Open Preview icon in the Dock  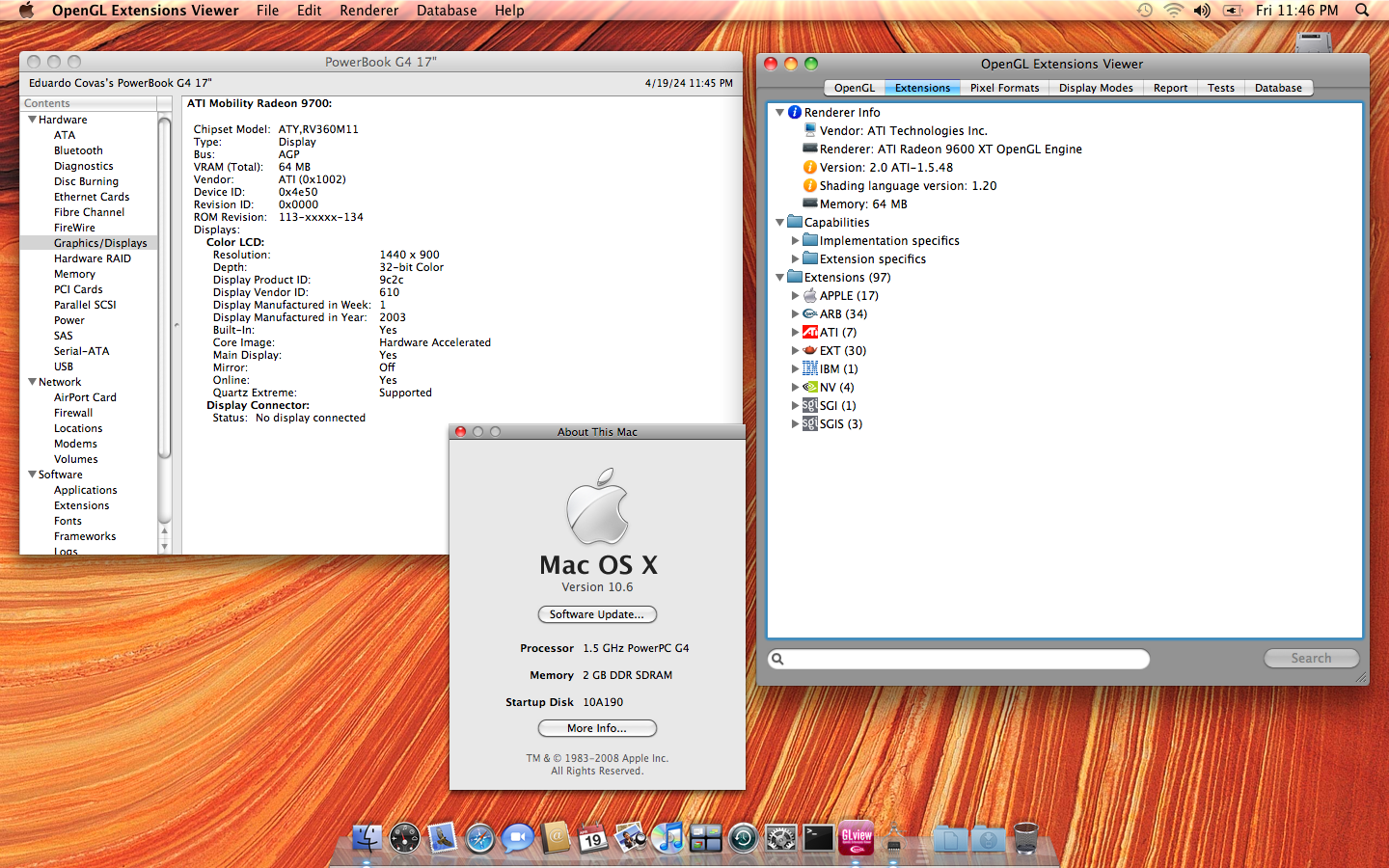point(630,837)
